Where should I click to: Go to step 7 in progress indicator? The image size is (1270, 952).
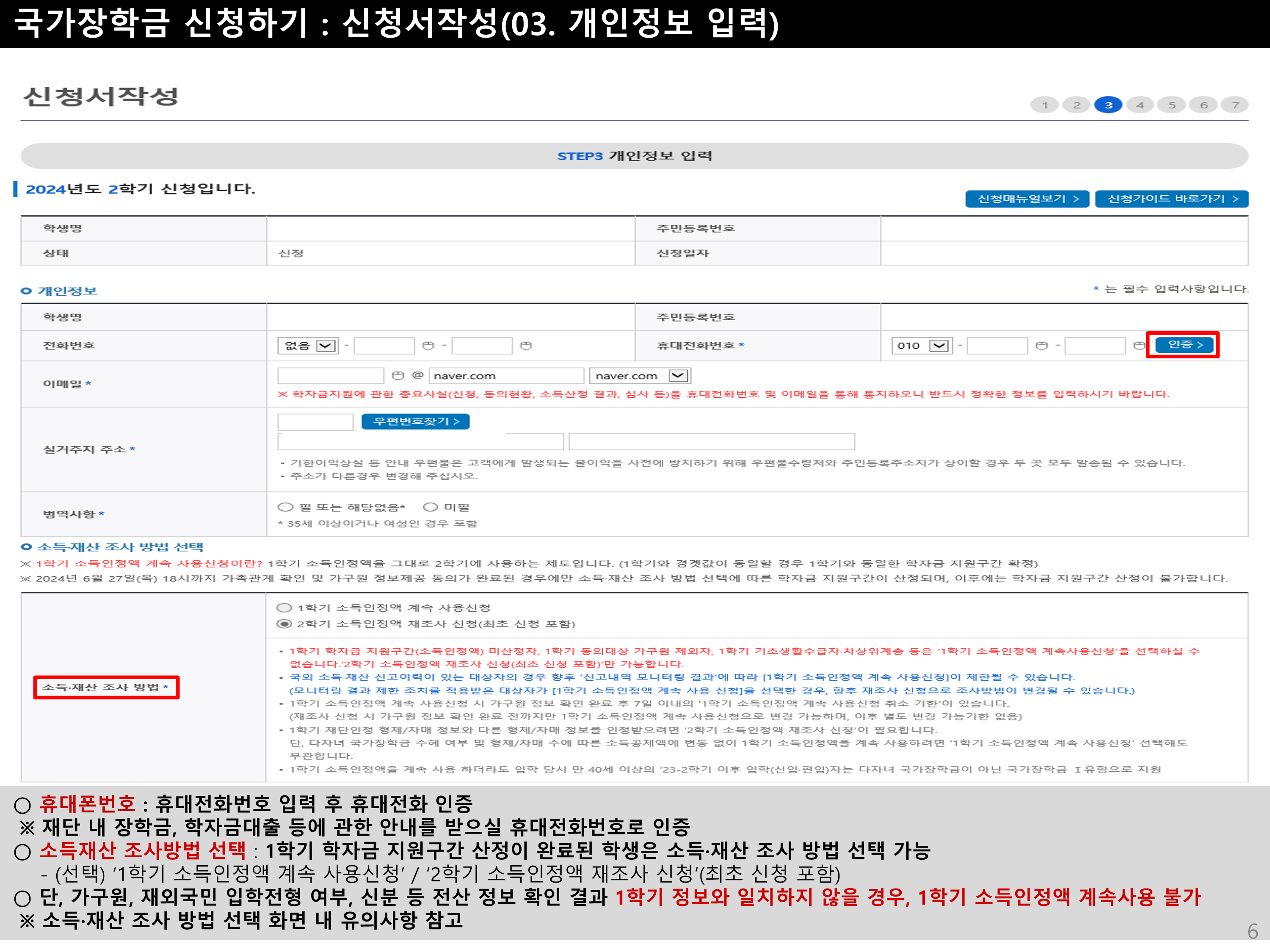click(x=1236, y=105)
